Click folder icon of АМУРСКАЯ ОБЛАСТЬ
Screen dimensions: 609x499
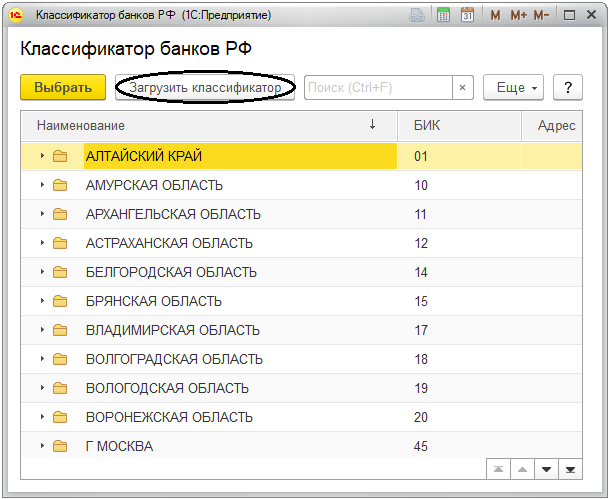tap(60, 185)
